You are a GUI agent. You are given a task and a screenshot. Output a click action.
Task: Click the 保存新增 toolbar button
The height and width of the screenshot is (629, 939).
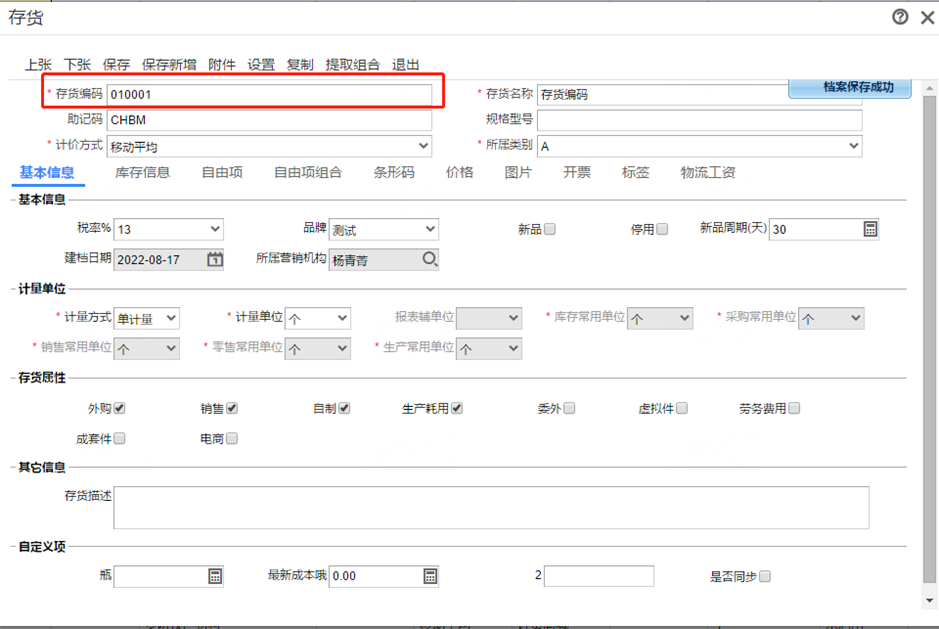169,64
